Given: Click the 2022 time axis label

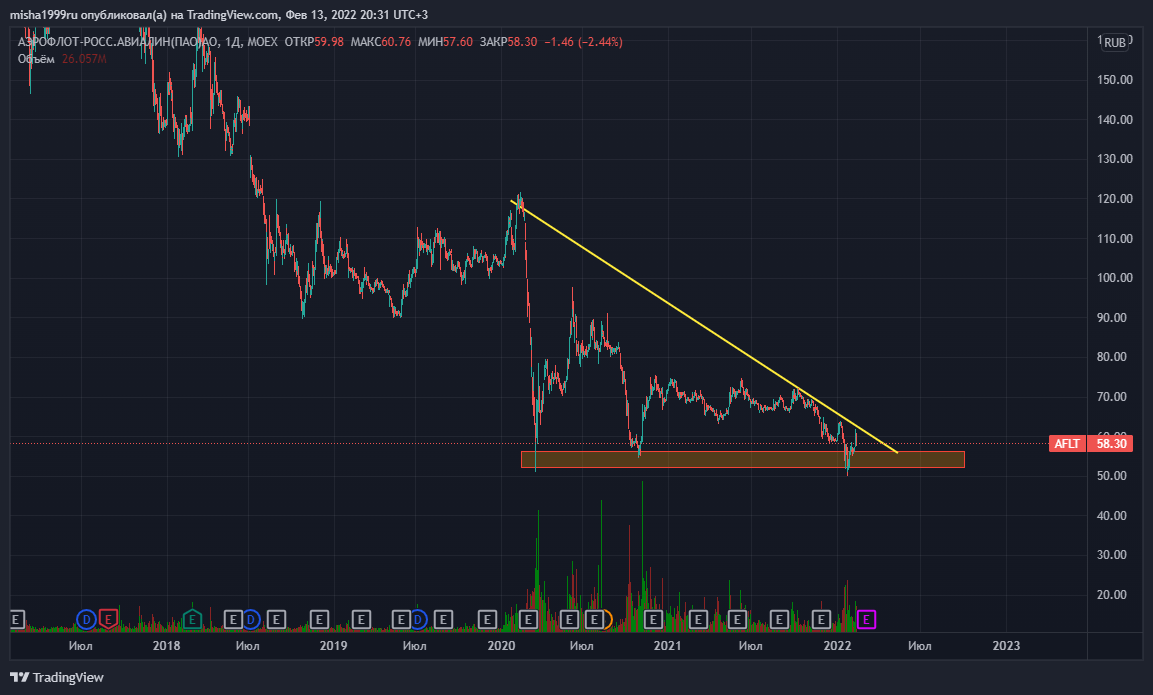Looking at the screenshot, I should click(x=837, y=646).
